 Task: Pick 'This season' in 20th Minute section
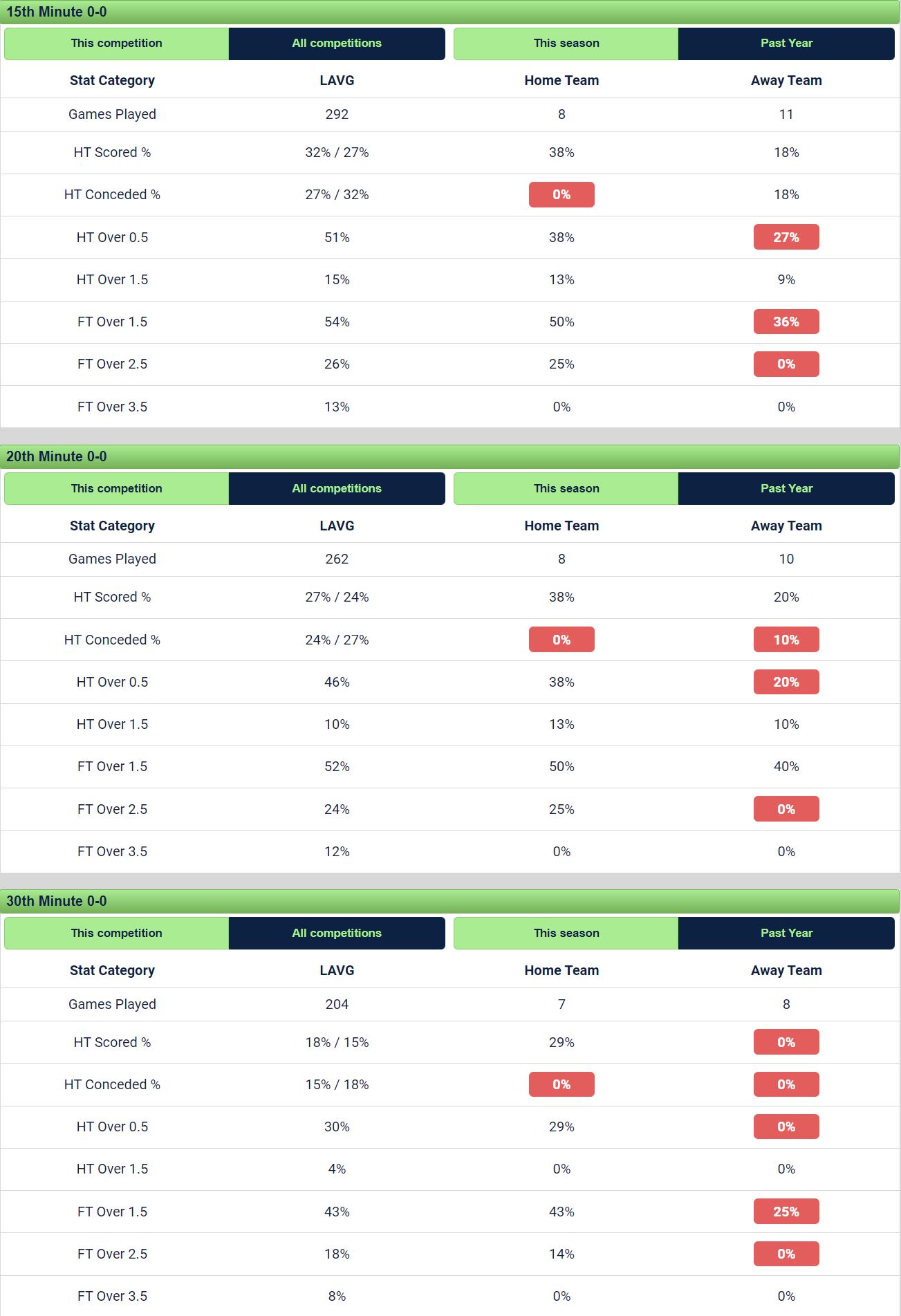(566, 488)
